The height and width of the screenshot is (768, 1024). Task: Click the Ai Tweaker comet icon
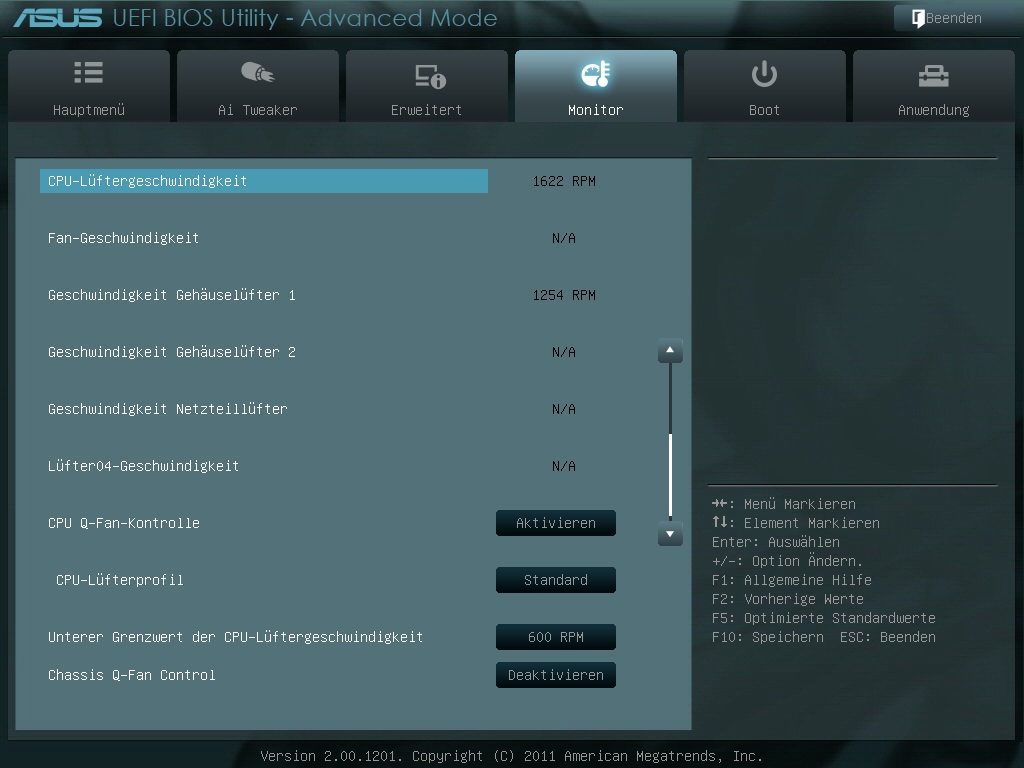258,72
